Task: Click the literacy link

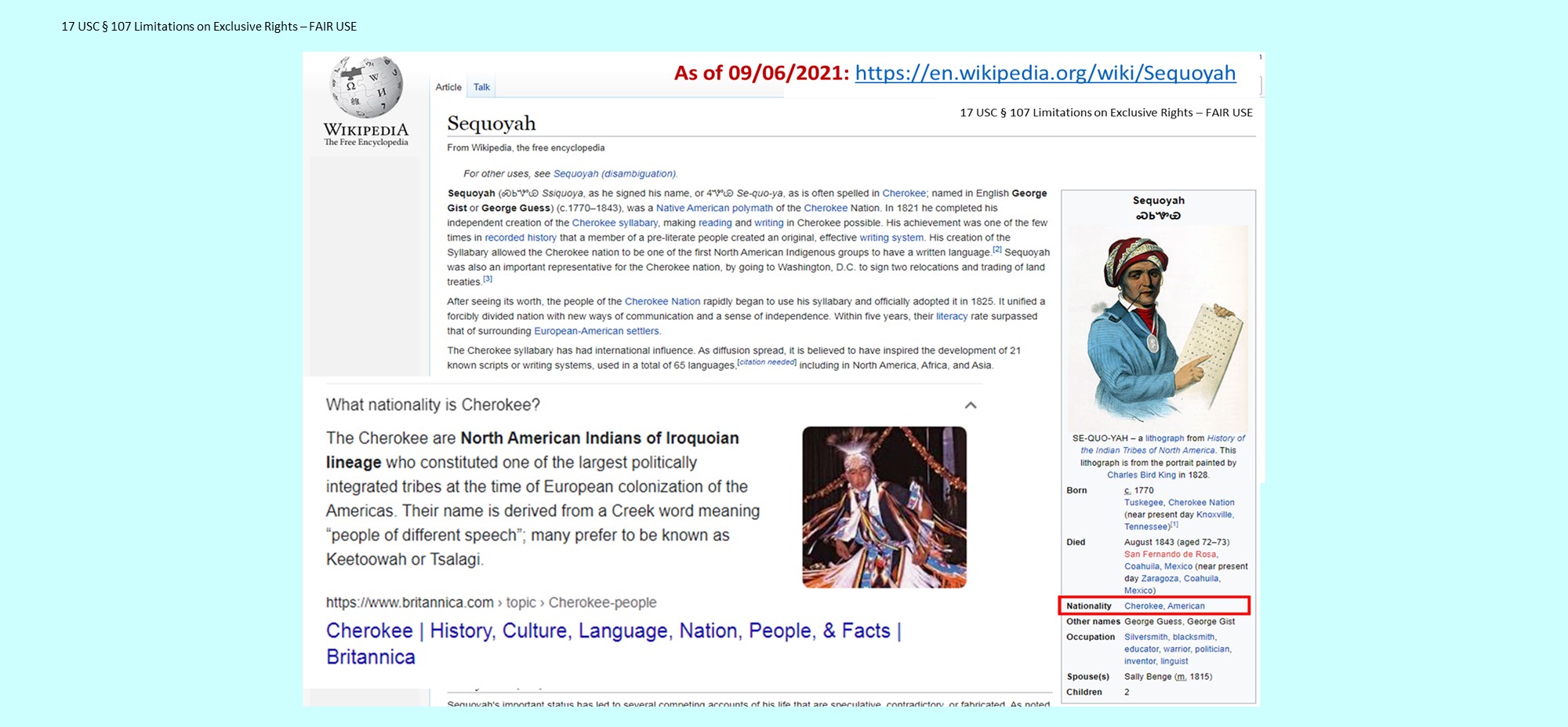Action: pyautogui.click(x=951, y=316)
